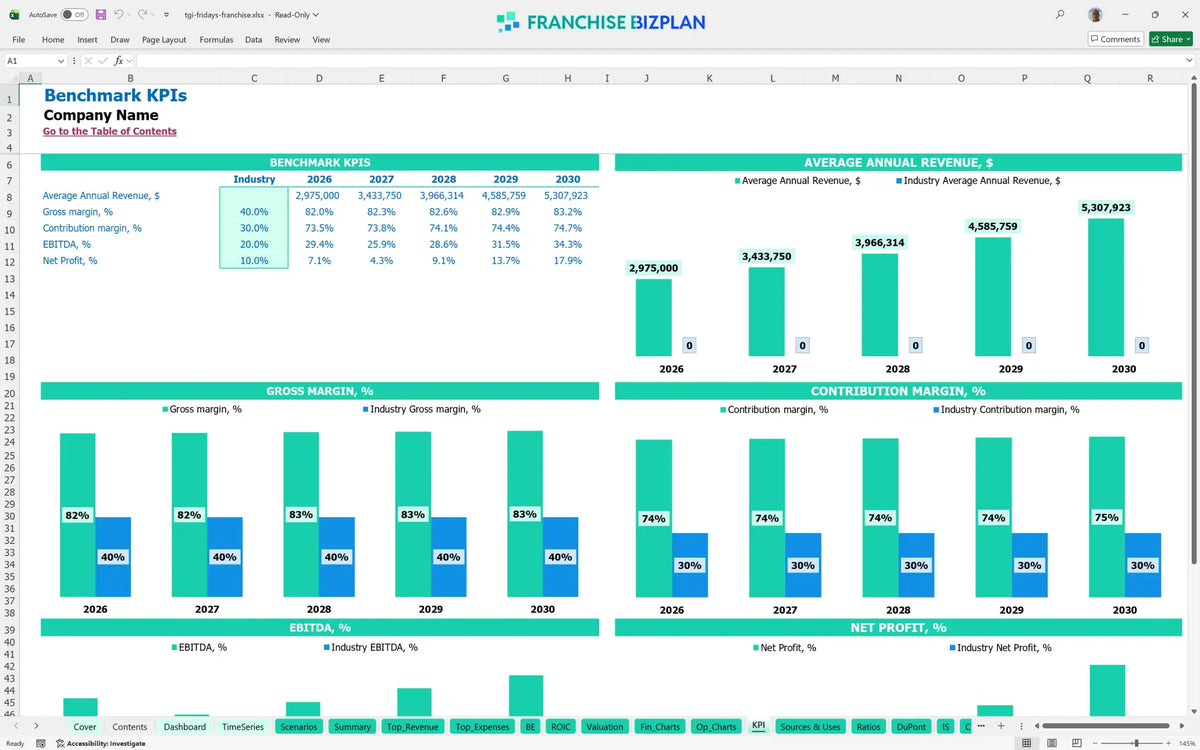Open the Review ribbon tab
The width and height of the screenshot is (1200, 750).
(x=287, y=40)
